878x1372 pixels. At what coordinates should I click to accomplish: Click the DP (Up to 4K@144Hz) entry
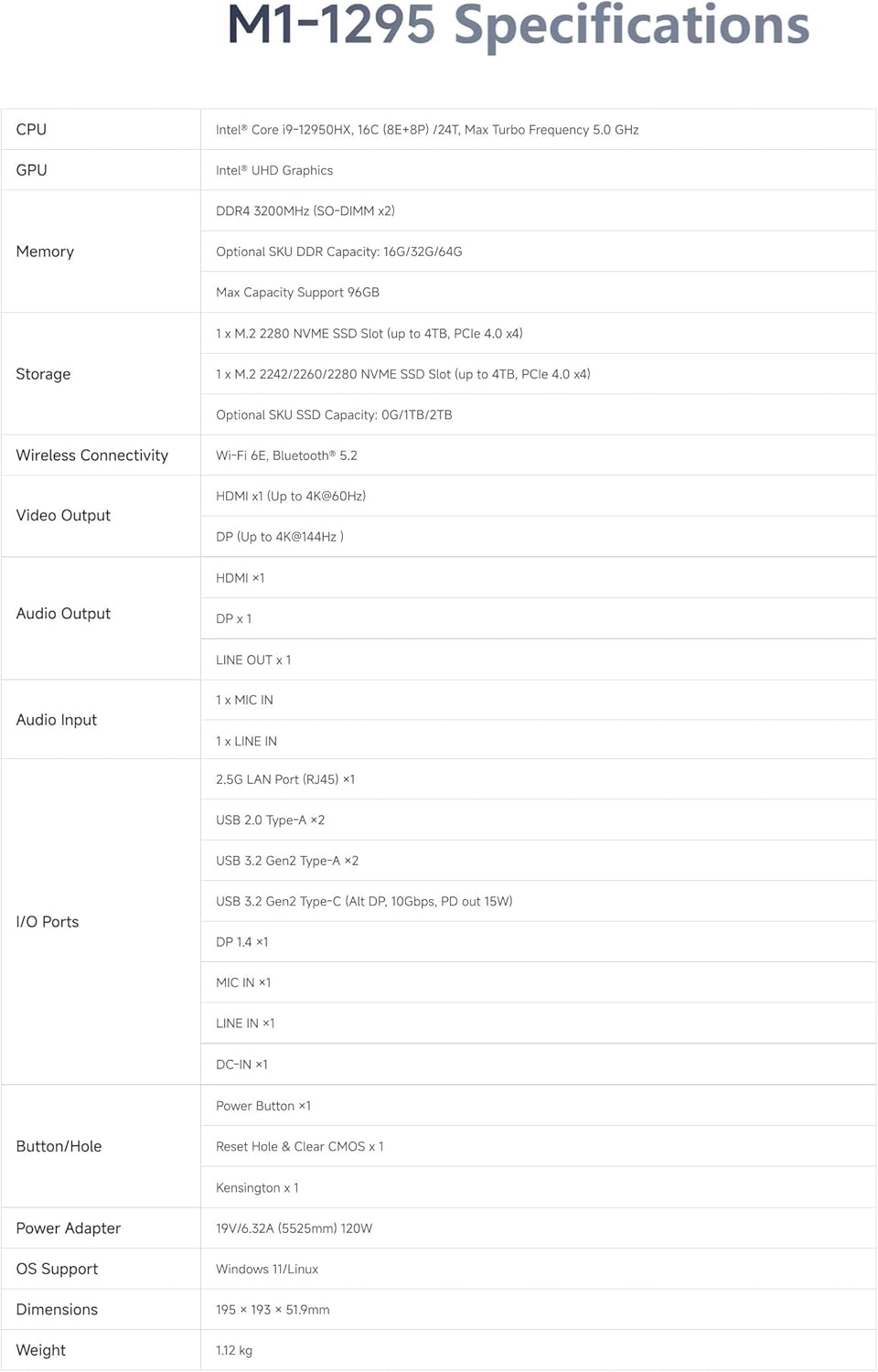pos(280,537)
